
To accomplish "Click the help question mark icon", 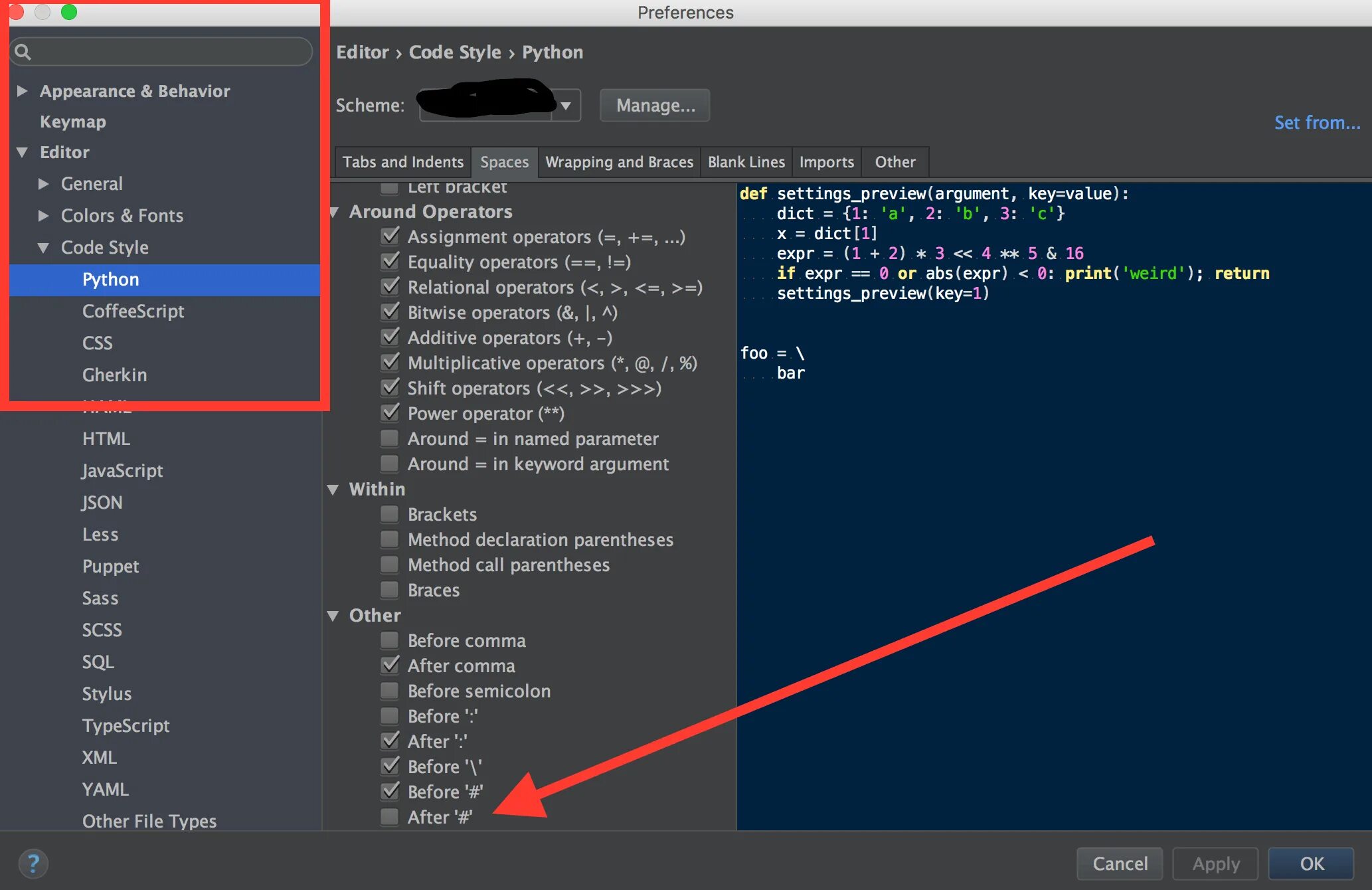I will tap(33, 863).
